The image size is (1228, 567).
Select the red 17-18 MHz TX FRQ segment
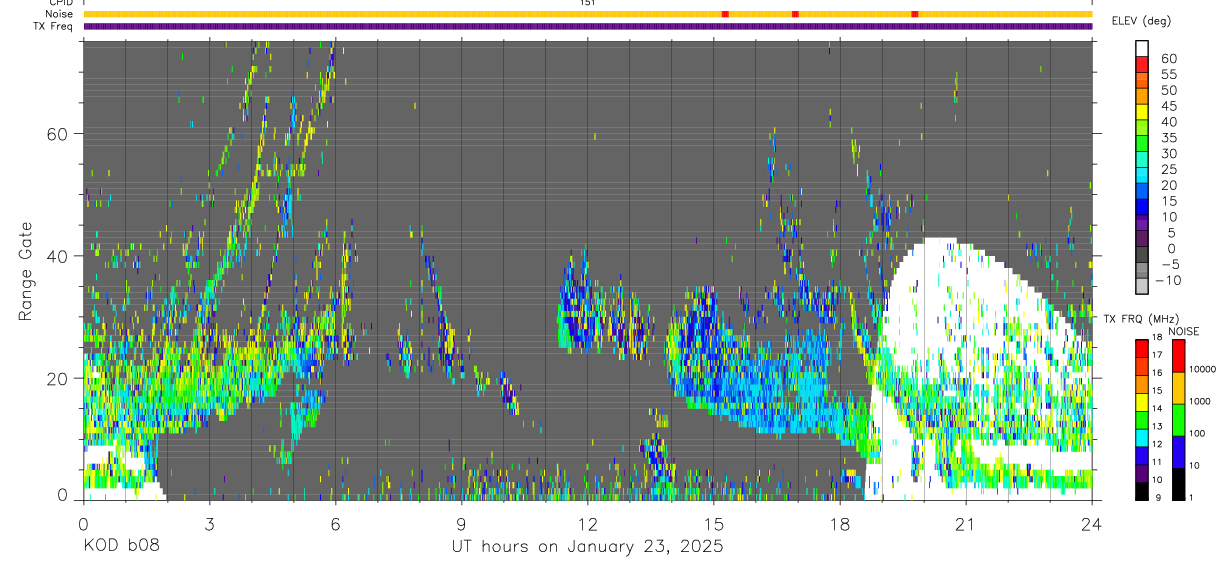tap(1142, 348)
